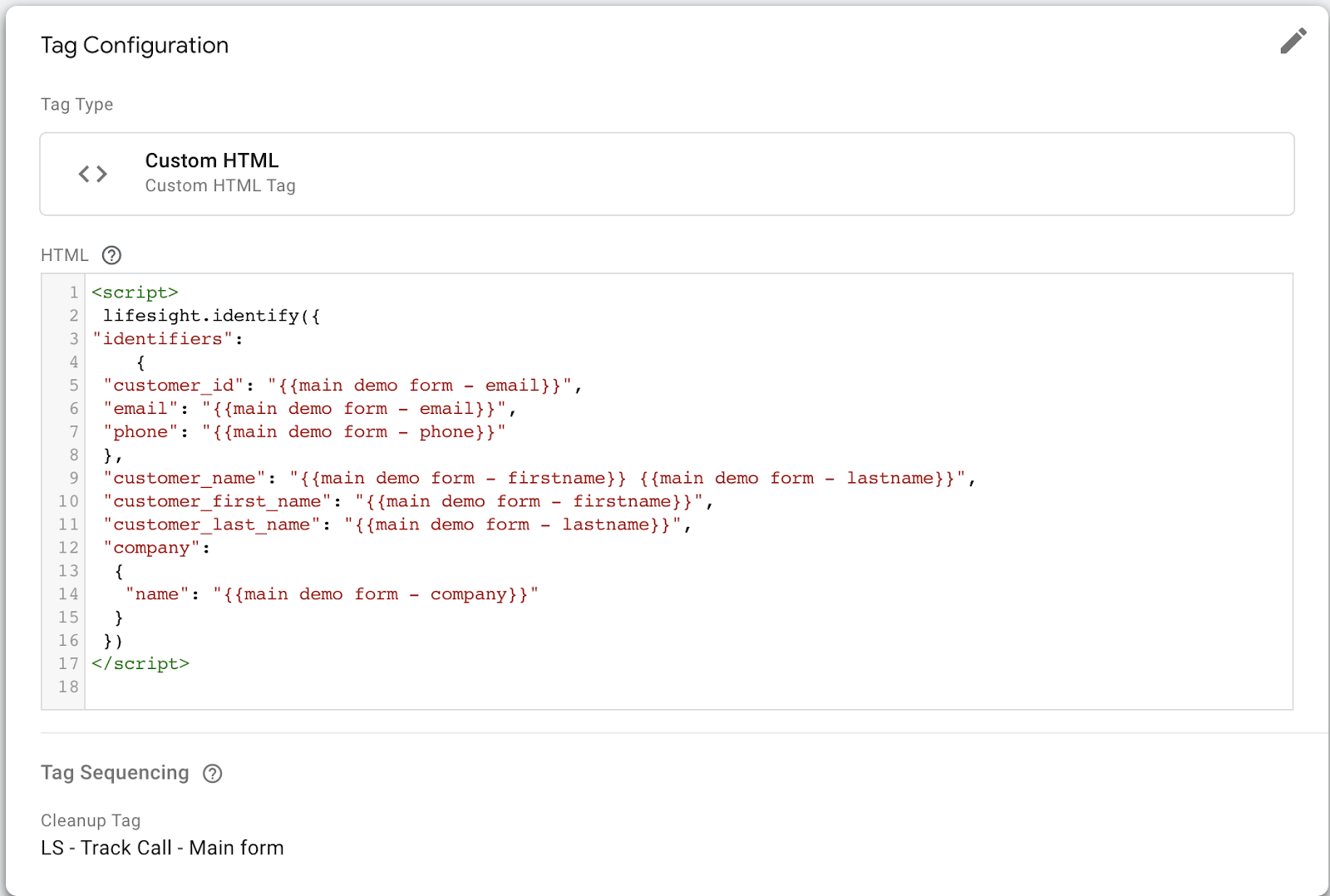Click the '})' closing line 16
This screenshot has width=1330, height=896.
pyautogui.click(x=113, y=641)
